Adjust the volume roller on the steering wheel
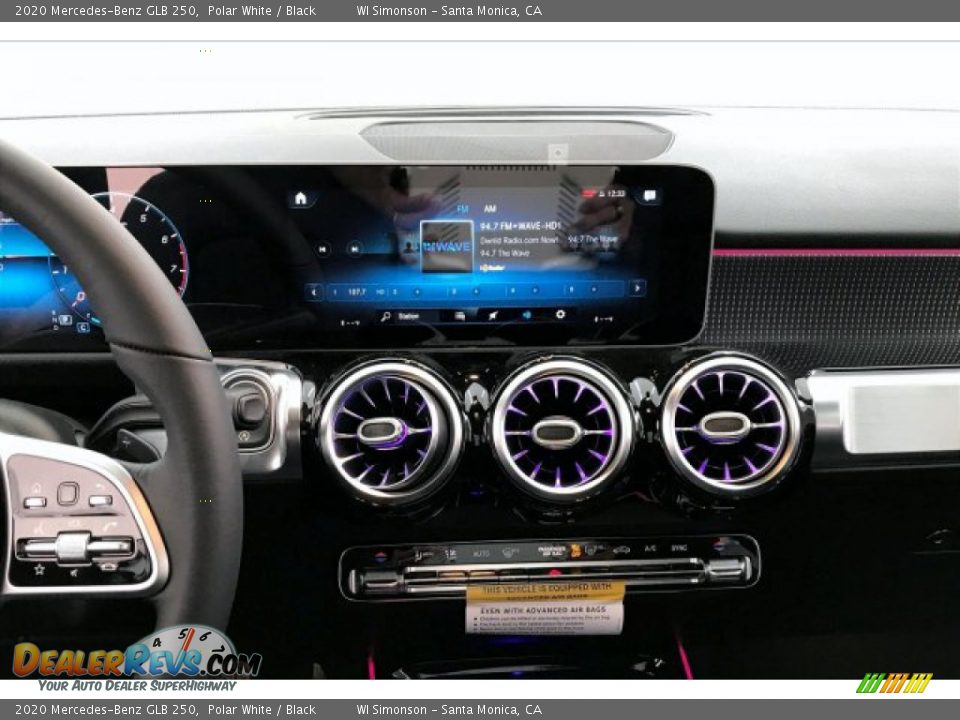The image size is (960, 720). tap(74, 545)
